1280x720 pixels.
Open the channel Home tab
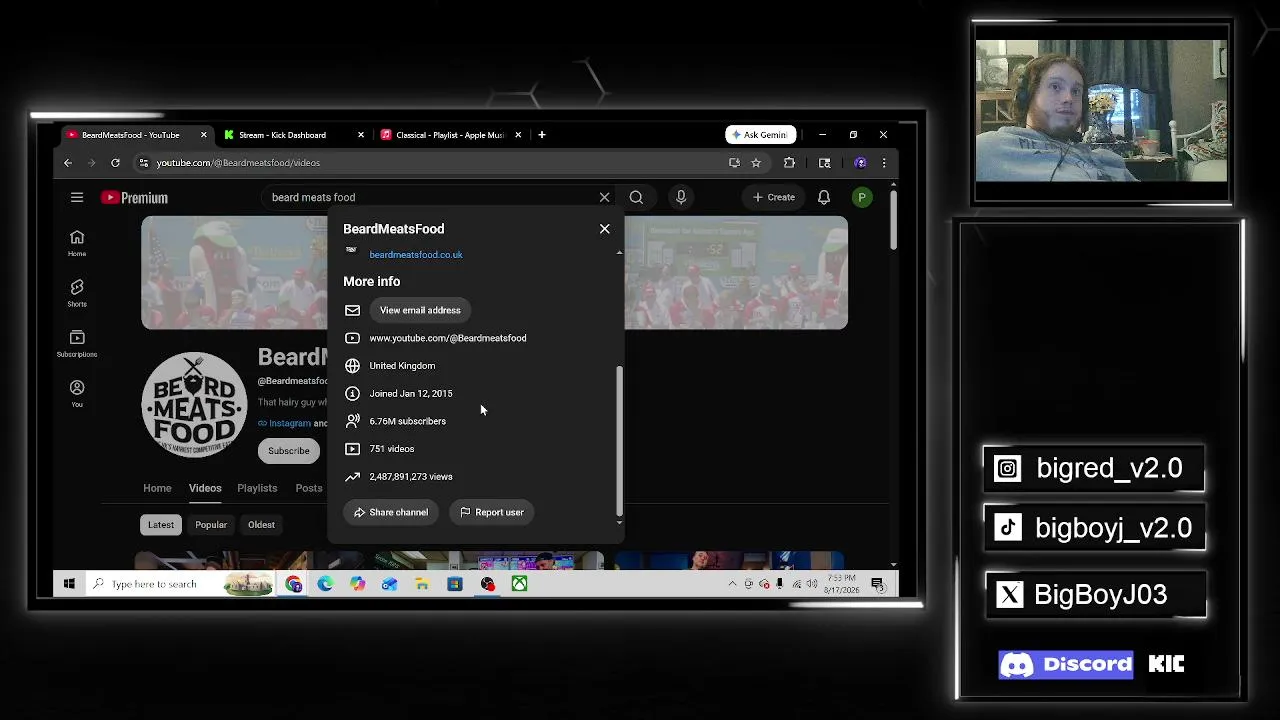pos(157,488)
